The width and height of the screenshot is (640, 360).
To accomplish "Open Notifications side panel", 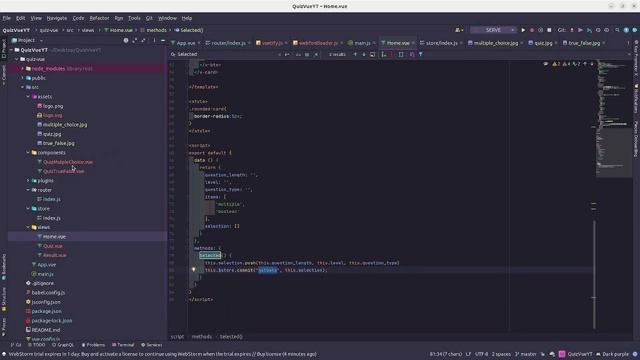I will coord(636,99).
